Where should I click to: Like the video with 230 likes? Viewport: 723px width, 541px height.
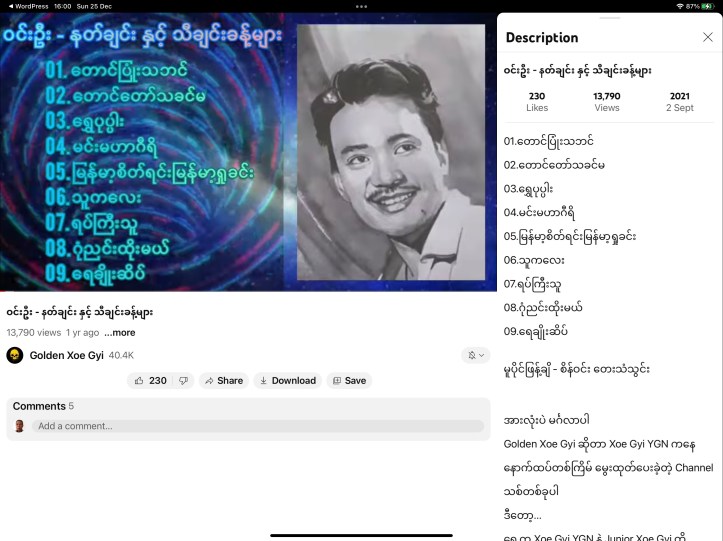click(150, 380)
